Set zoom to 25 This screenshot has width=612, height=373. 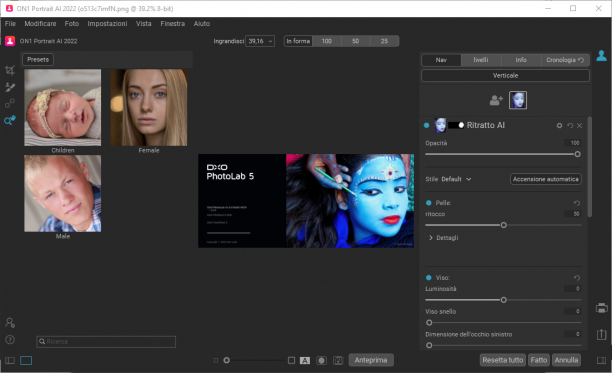point(384,41)
